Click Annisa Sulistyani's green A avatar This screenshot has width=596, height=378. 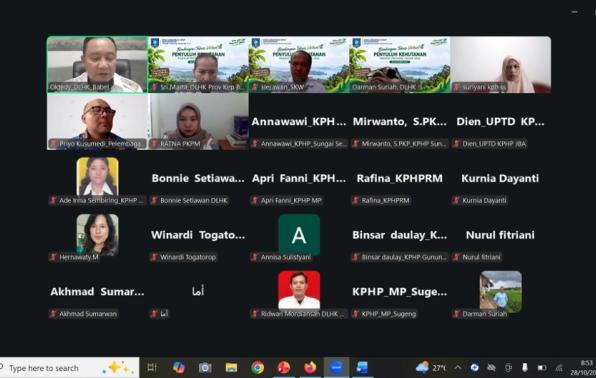point(299,234)
